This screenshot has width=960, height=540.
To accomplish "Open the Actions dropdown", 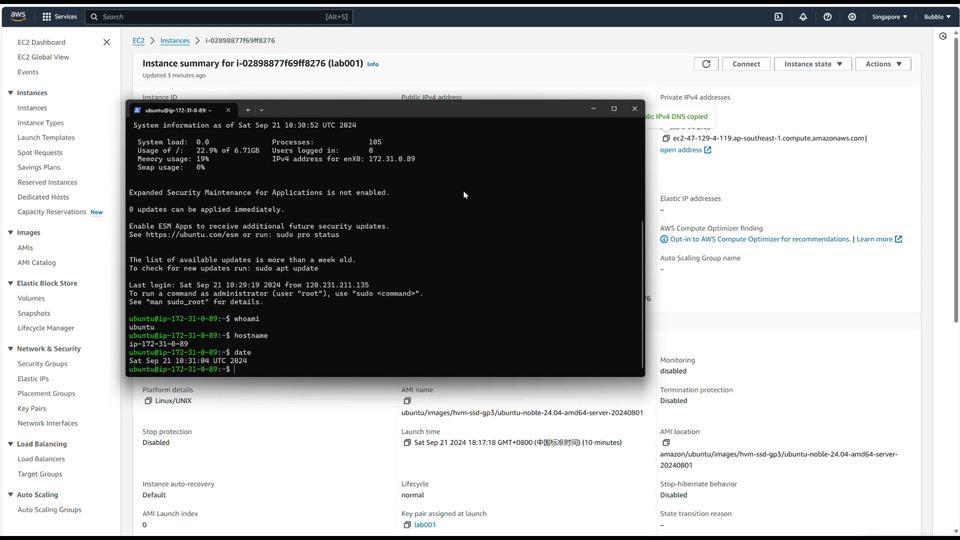I will click(x=883, y=64).
